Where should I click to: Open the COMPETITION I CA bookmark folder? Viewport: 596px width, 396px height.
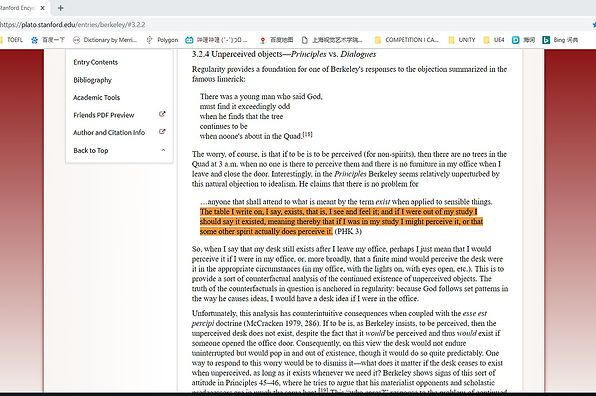coord(406,40)
